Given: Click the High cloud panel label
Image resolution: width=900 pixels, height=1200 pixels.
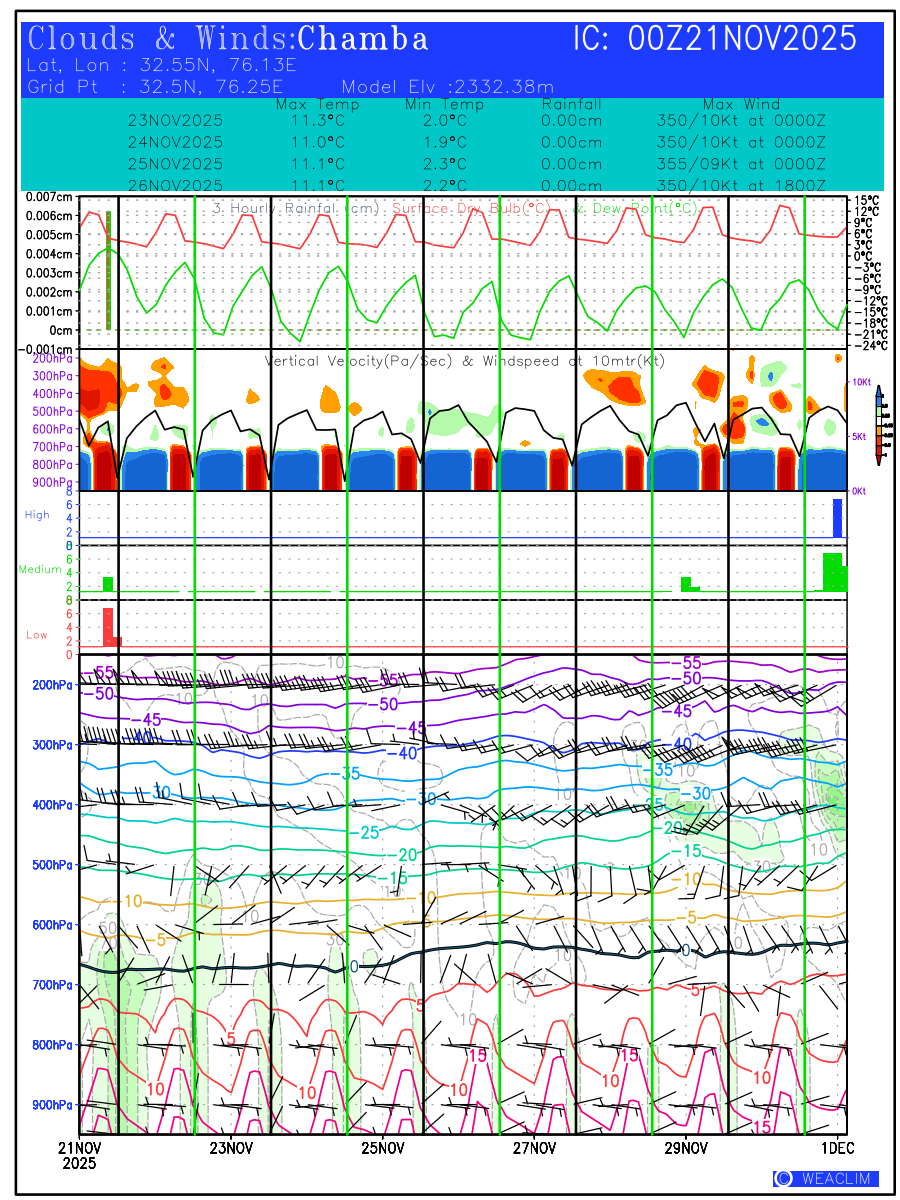Looking at the screenshot, I should (37, 515).
